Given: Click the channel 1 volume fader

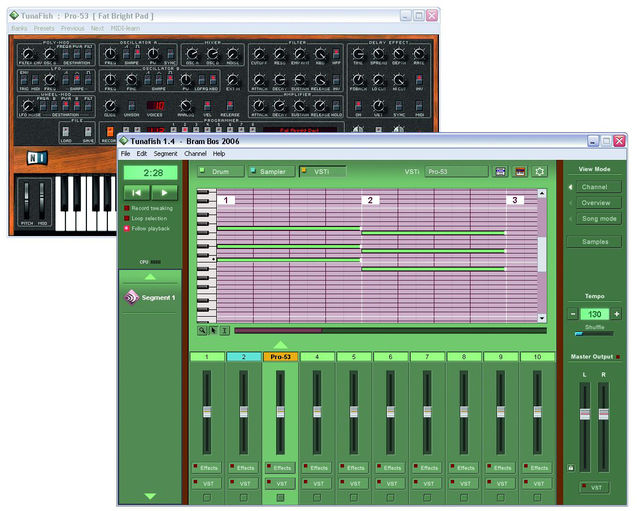Looking at the screenshot, I should point(207,412).
